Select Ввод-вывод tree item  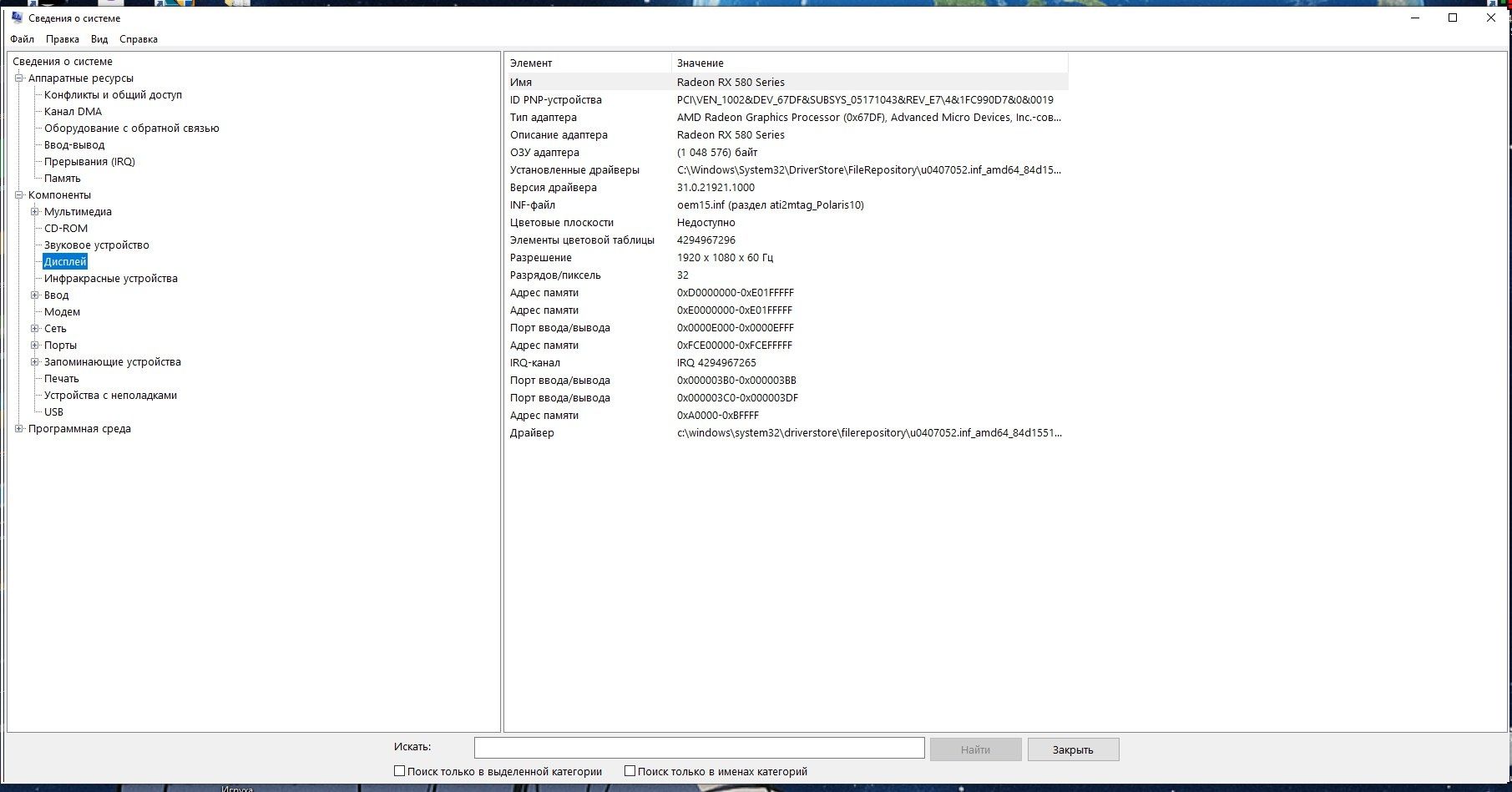(x=74, y=144)
